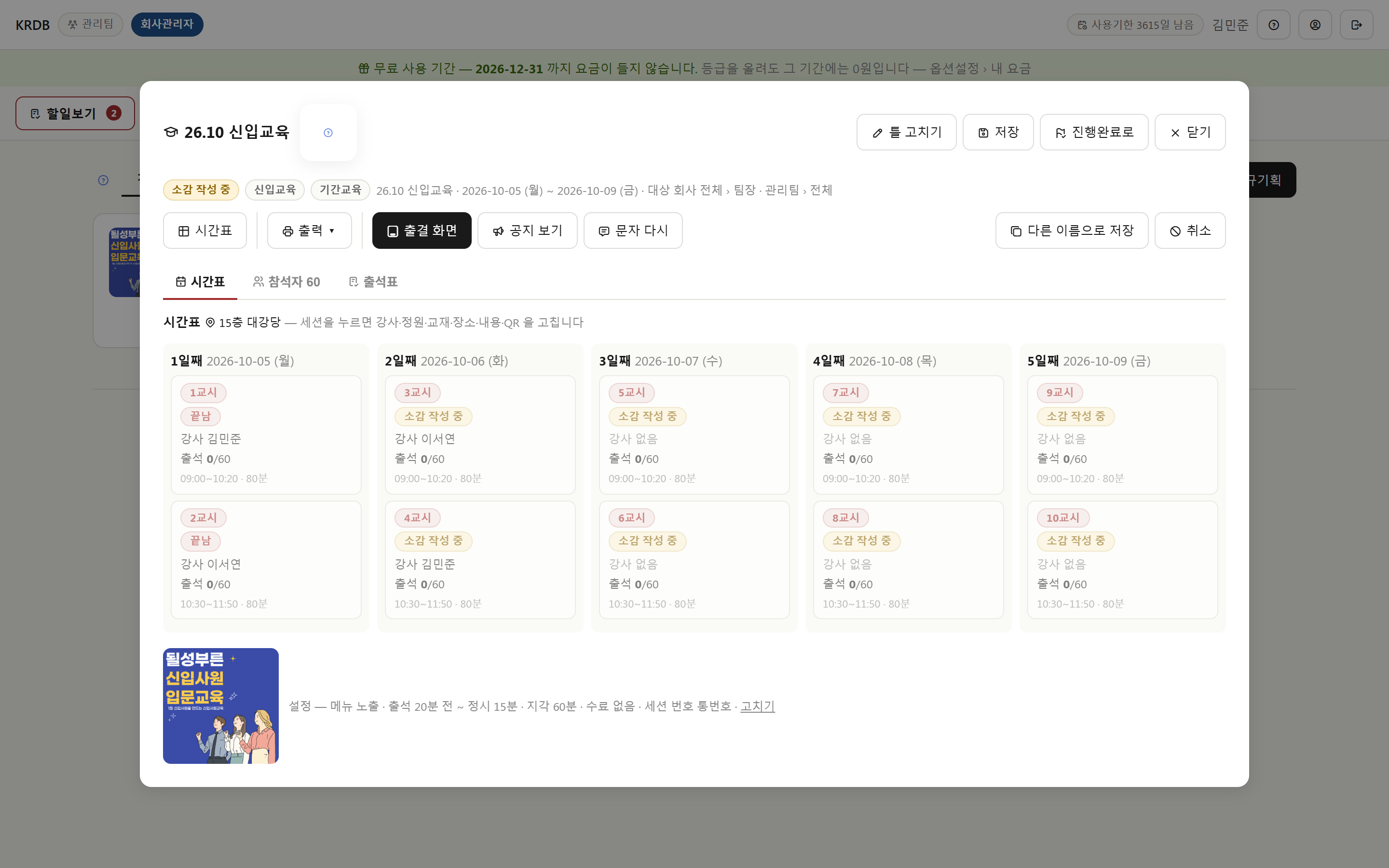Screen dimensions: 1389x868
Task: Open 할일보기 to-do button
Action: [x=75, y=113]
